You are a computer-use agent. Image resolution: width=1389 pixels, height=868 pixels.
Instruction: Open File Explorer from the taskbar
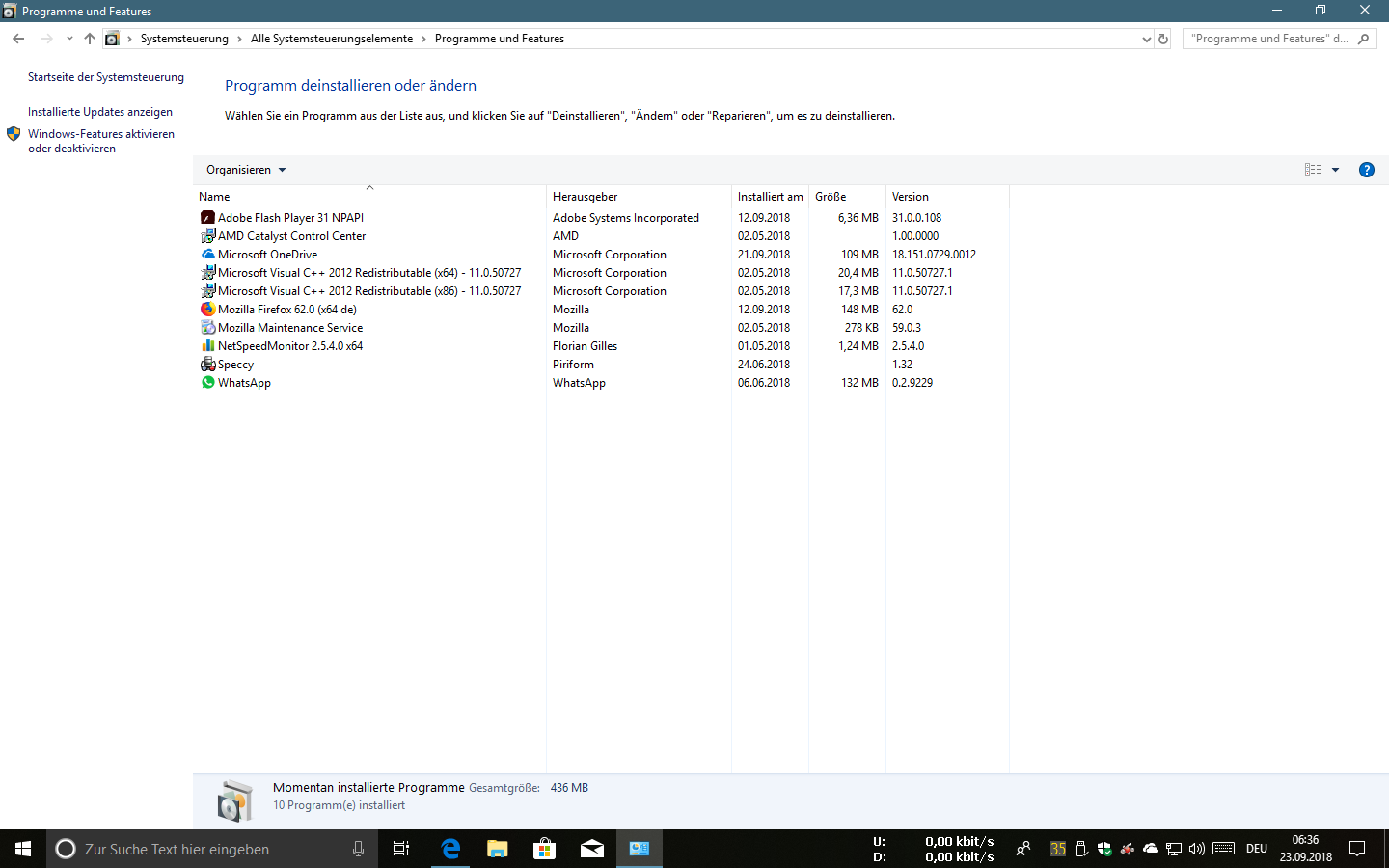(497, 849)
